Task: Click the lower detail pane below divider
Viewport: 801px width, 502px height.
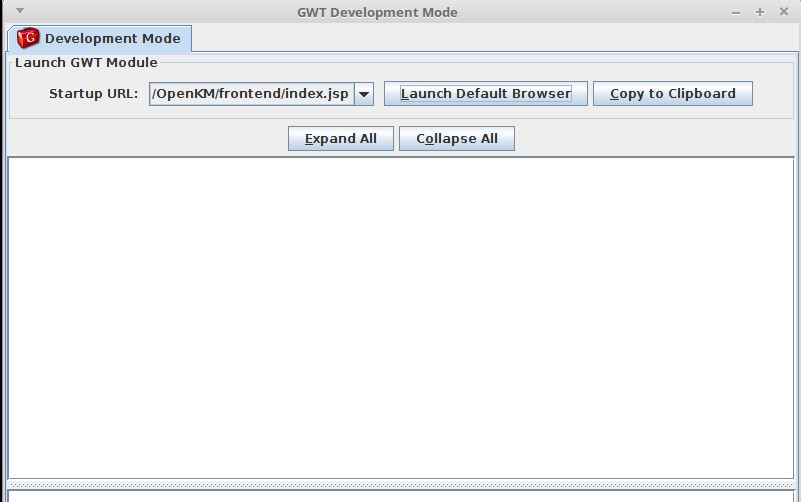Action: coord(400,496)
